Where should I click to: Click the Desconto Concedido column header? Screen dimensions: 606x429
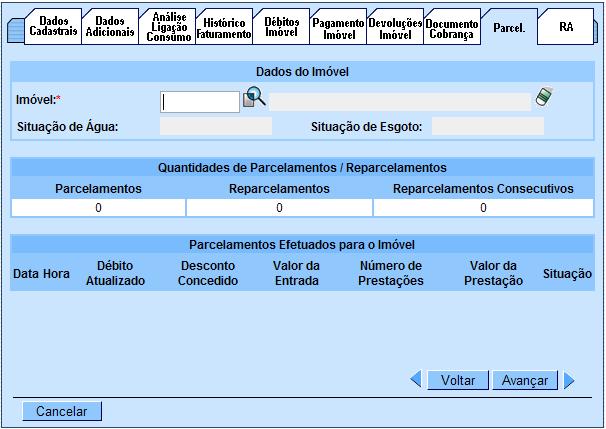tap(208, 273)
